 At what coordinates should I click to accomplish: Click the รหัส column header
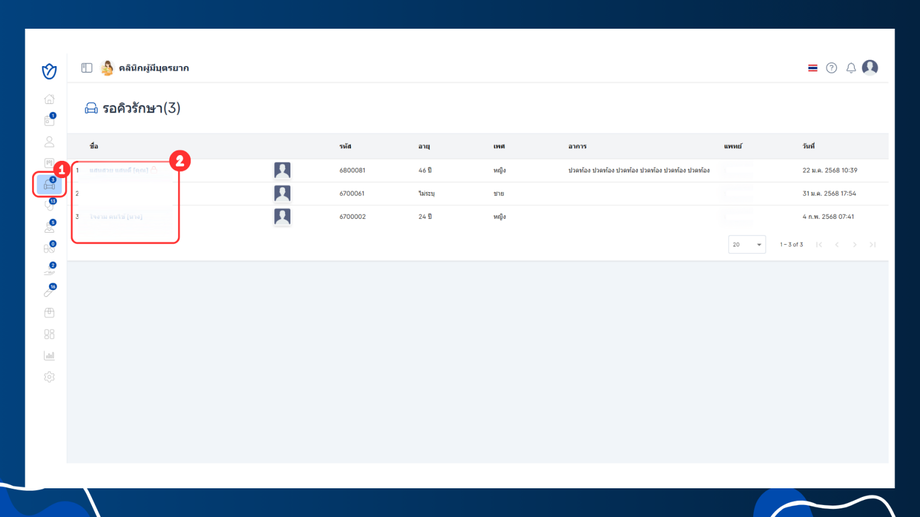pyautogui.click(x=345, y=146)
